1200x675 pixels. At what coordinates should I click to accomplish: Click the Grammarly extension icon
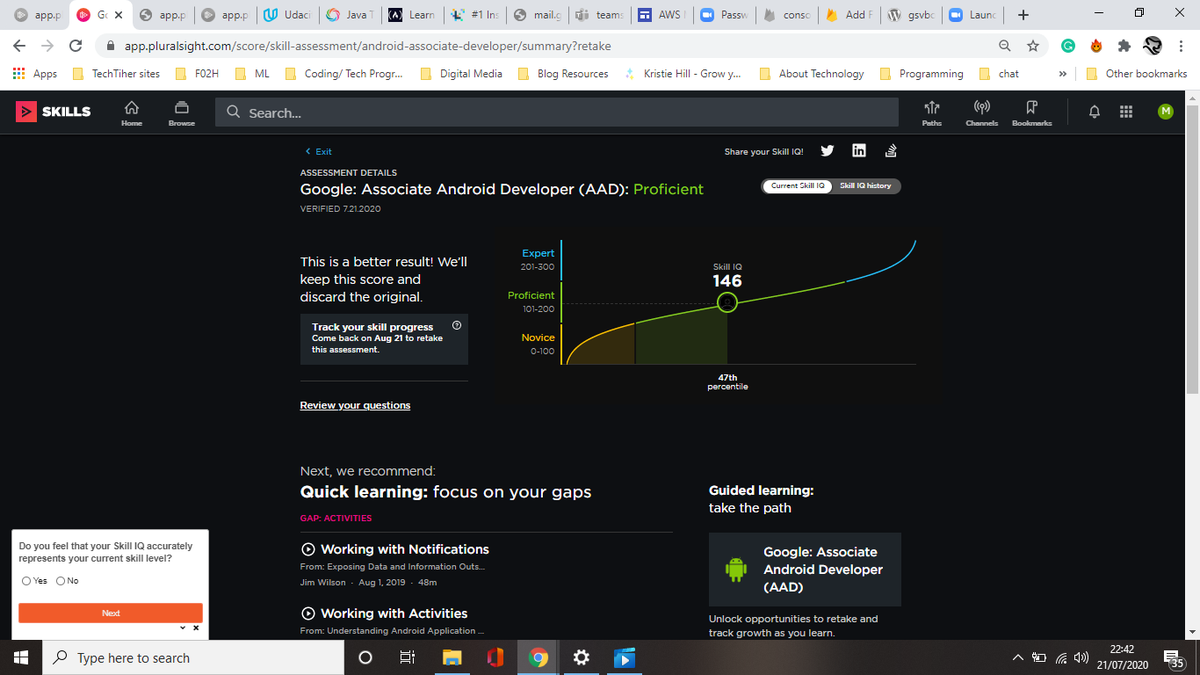(1068, 46)
